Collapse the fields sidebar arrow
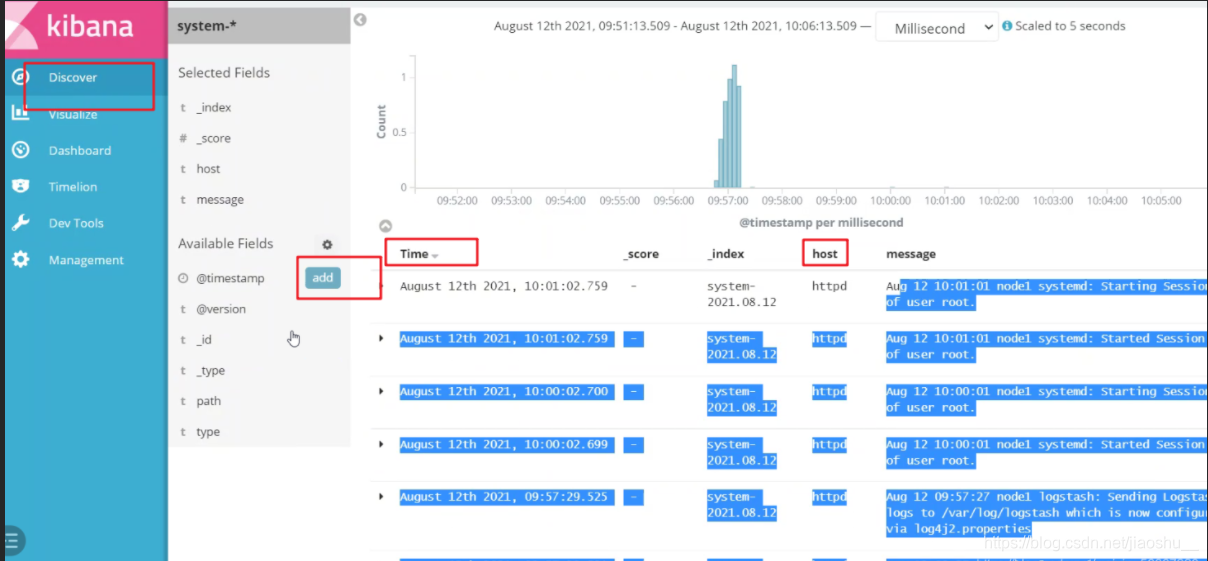The image size is (1208, 561). [x=360, y=19]
